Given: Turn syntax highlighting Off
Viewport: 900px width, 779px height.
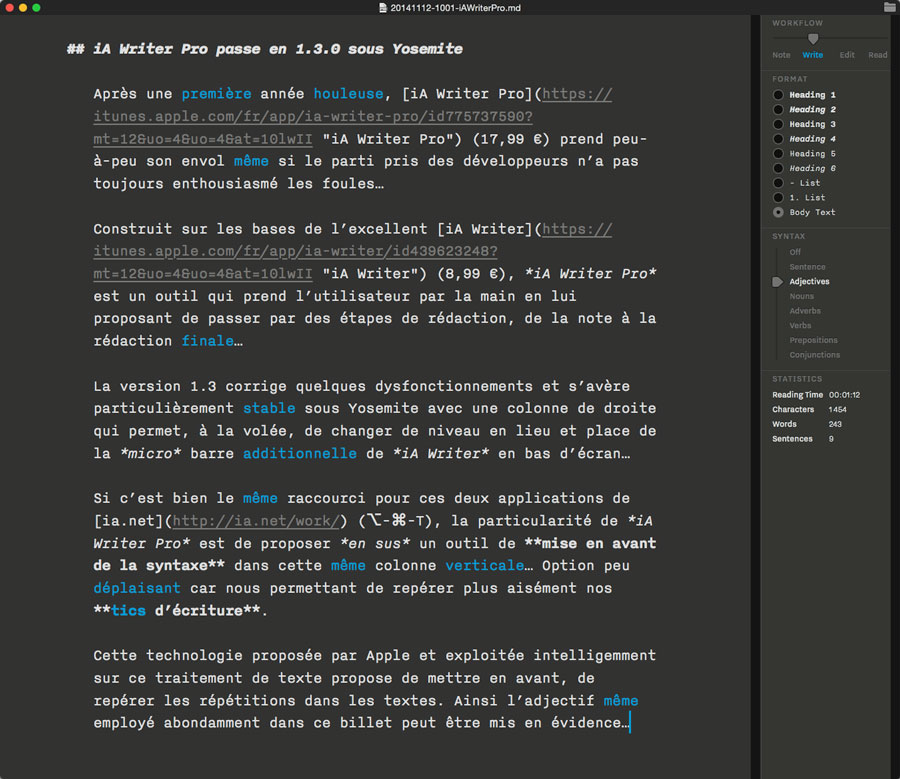Looking at the screenshot, I should (x=795, y=252).
